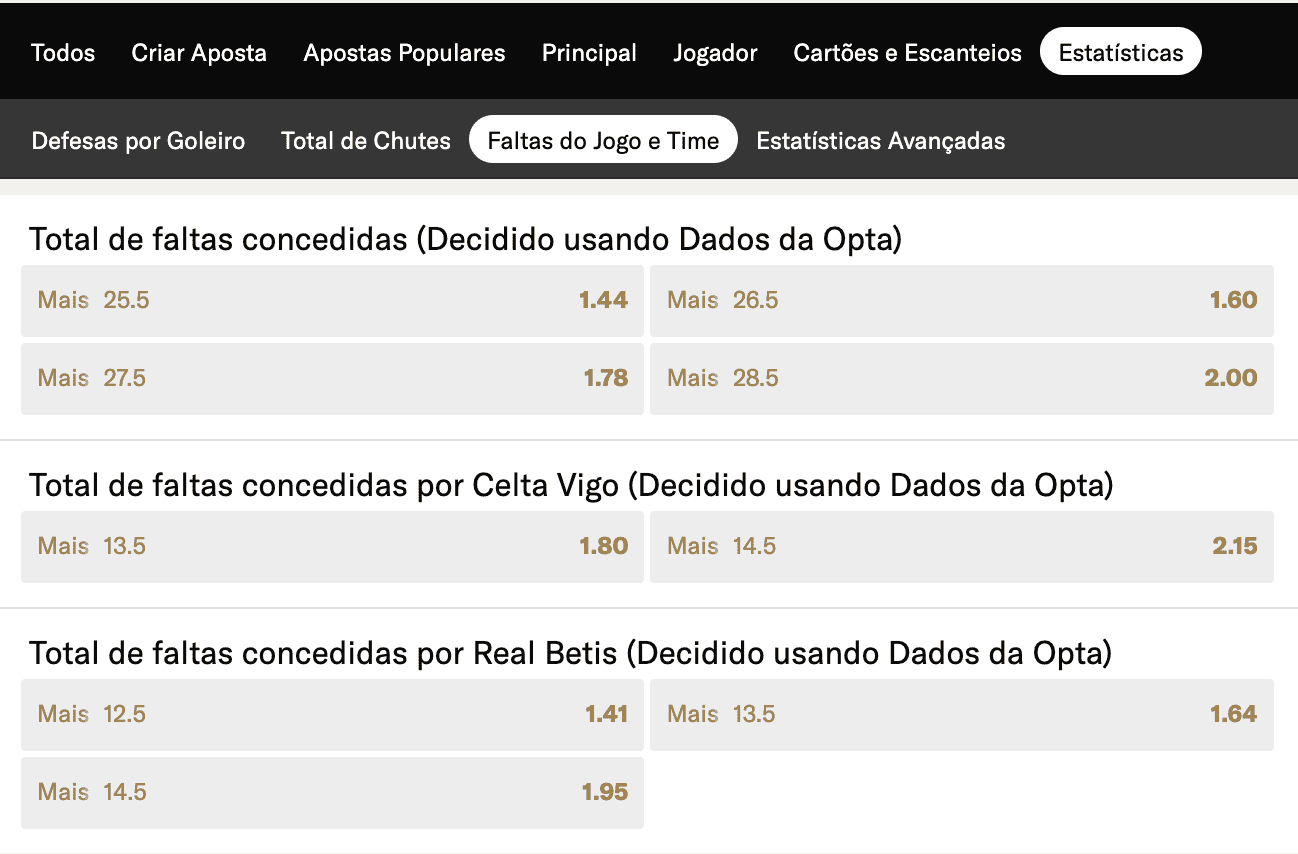Select Celta Vigo Mais 14.5 at 2.15
The width and height of the screenshot is (1298, 854).
961,546
